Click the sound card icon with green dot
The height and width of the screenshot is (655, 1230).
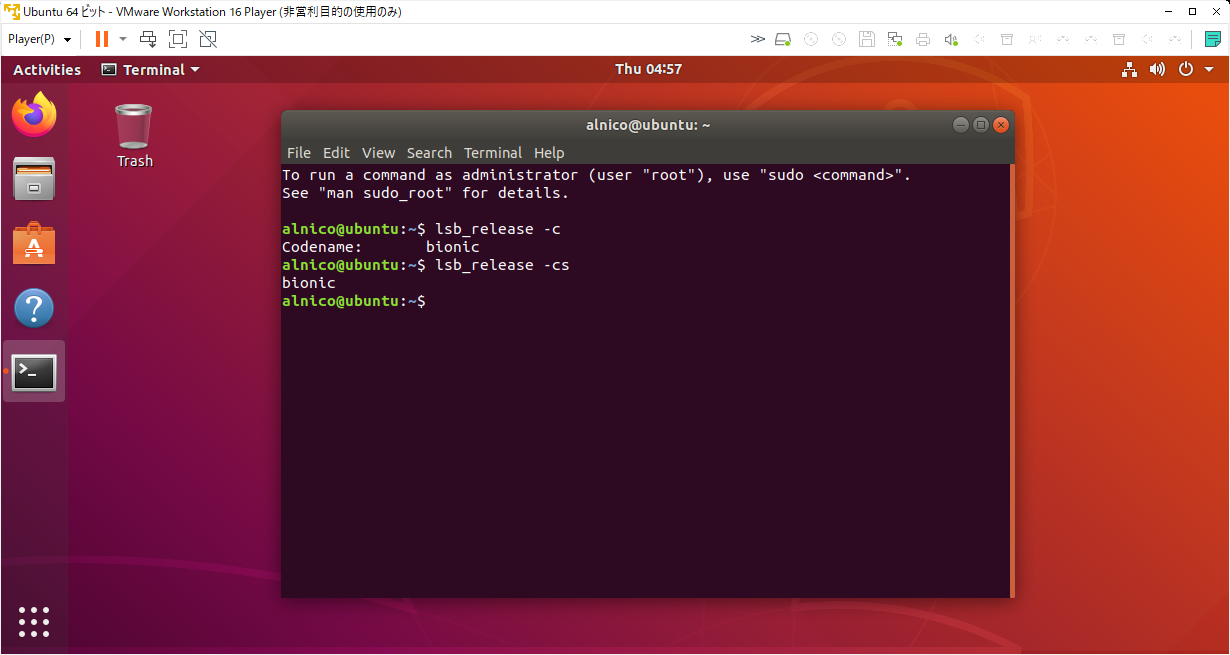pyautogui.click(x=951, y=39)
